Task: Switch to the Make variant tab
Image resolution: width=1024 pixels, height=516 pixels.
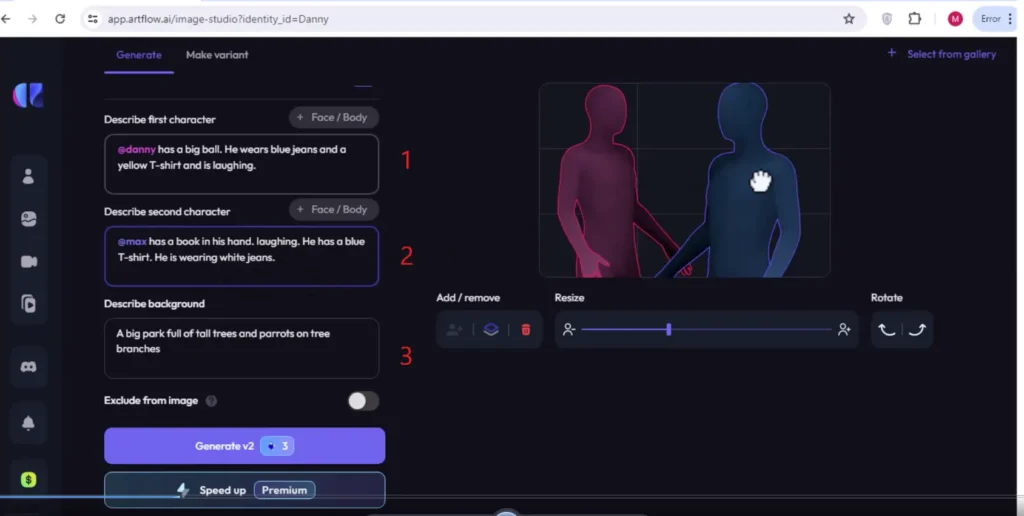Action: [x=217, y=55]
